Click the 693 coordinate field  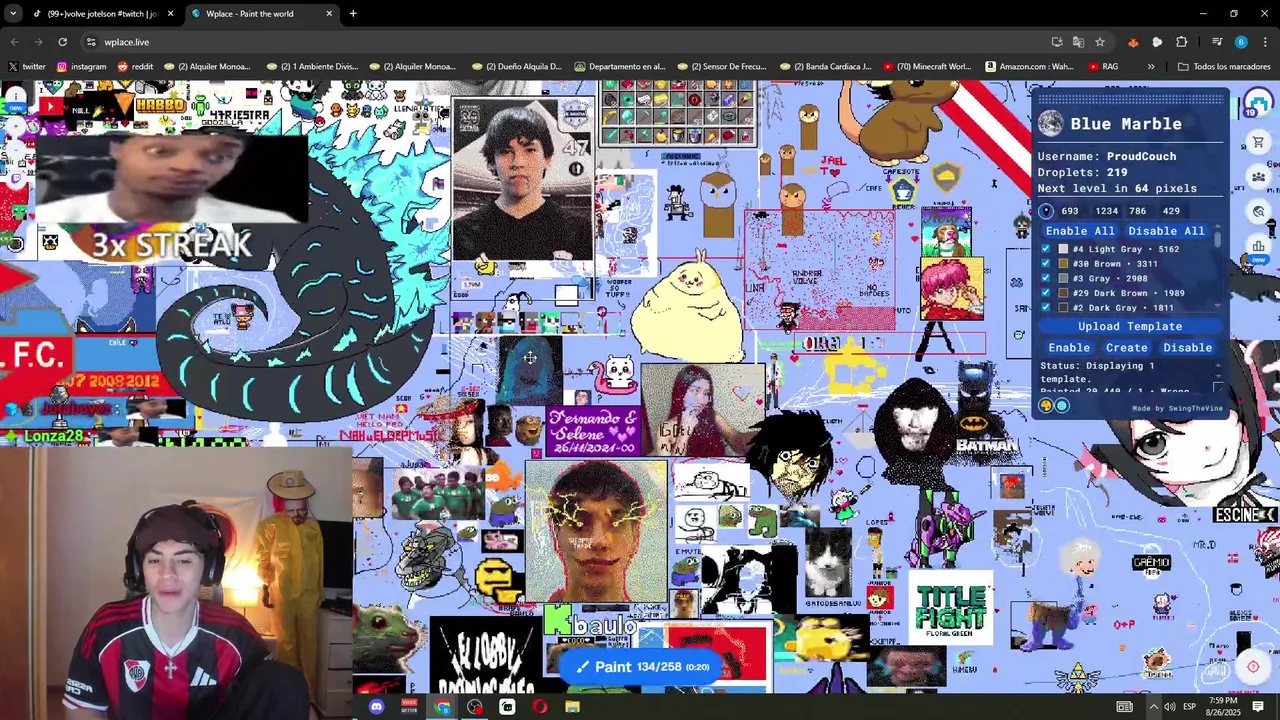click(x=1071, y=211)
